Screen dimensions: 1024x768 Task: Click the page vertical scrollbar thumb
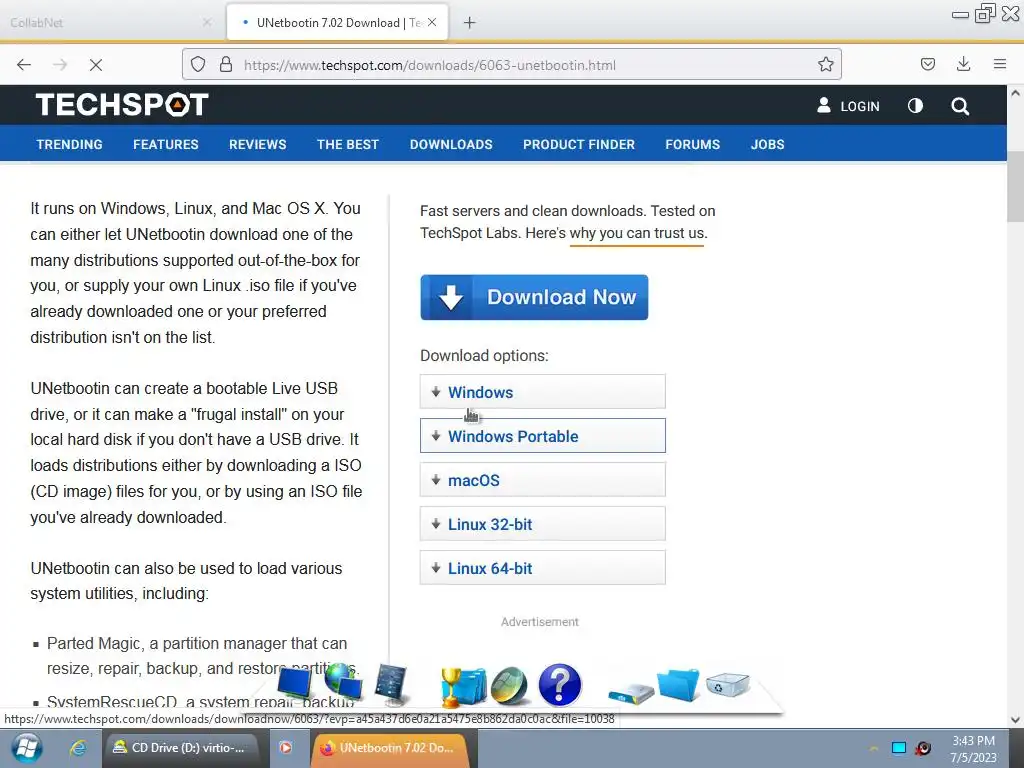(x=1016, y=186)
